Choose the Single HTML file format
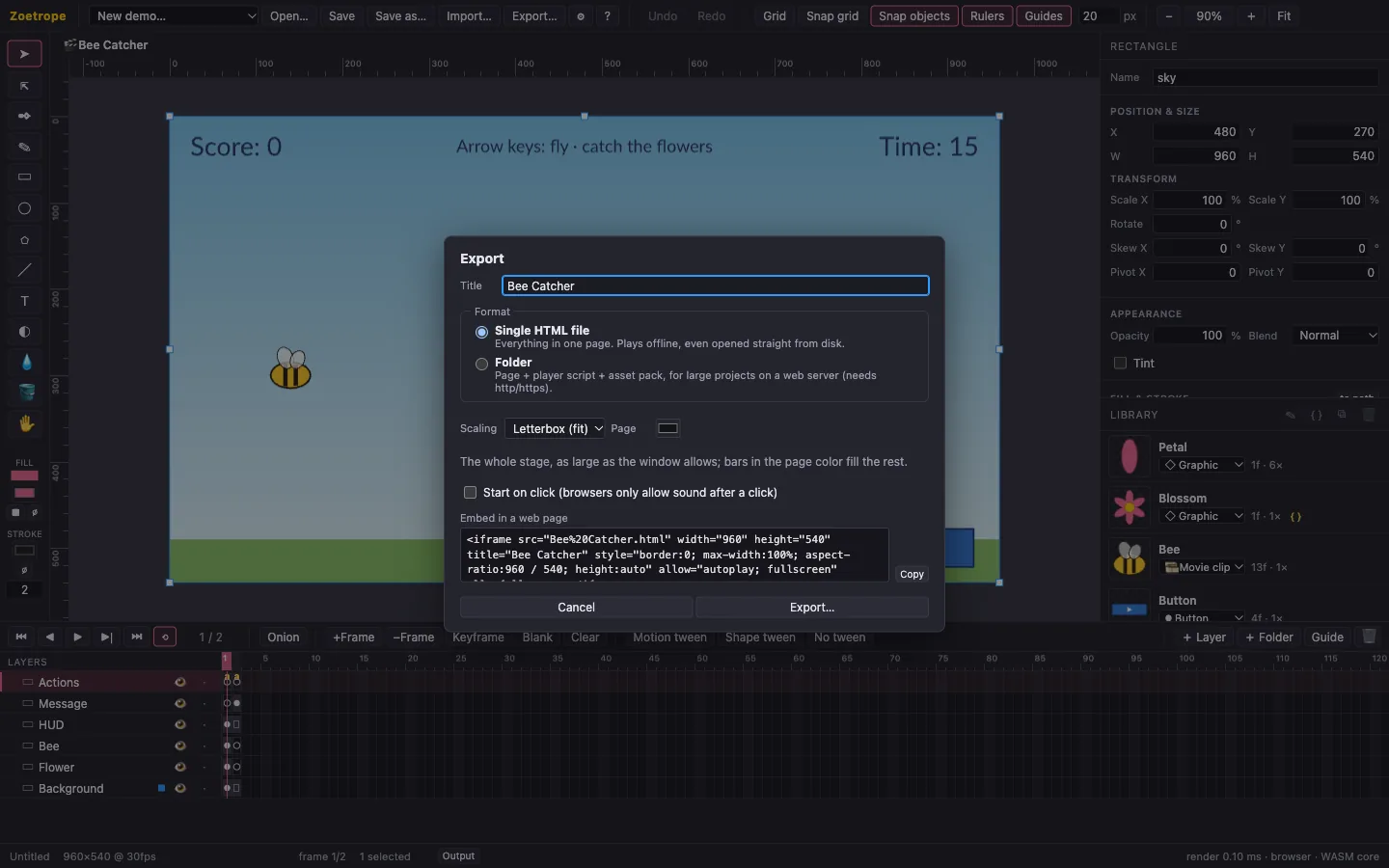 click(x=481, y=332)
